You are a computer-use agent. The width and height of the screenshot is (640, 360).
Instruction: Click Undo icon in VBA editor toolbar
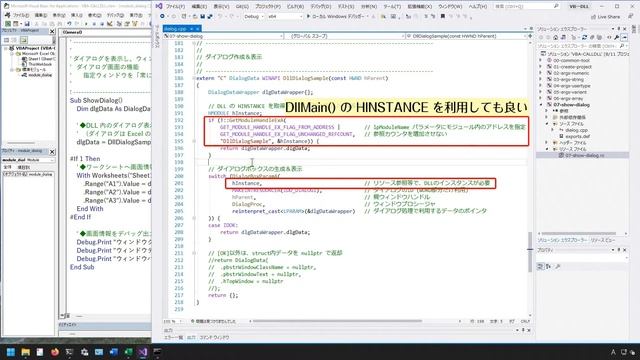69,24
